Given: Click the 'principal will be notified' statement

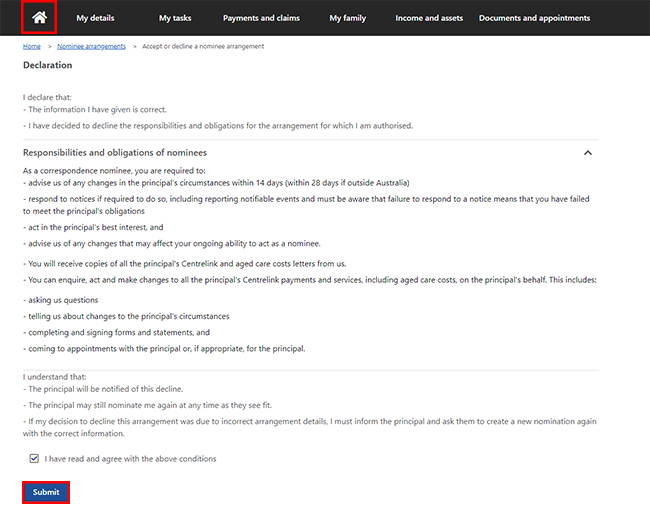Looking at the screenshot, I should tap(103, 389).
